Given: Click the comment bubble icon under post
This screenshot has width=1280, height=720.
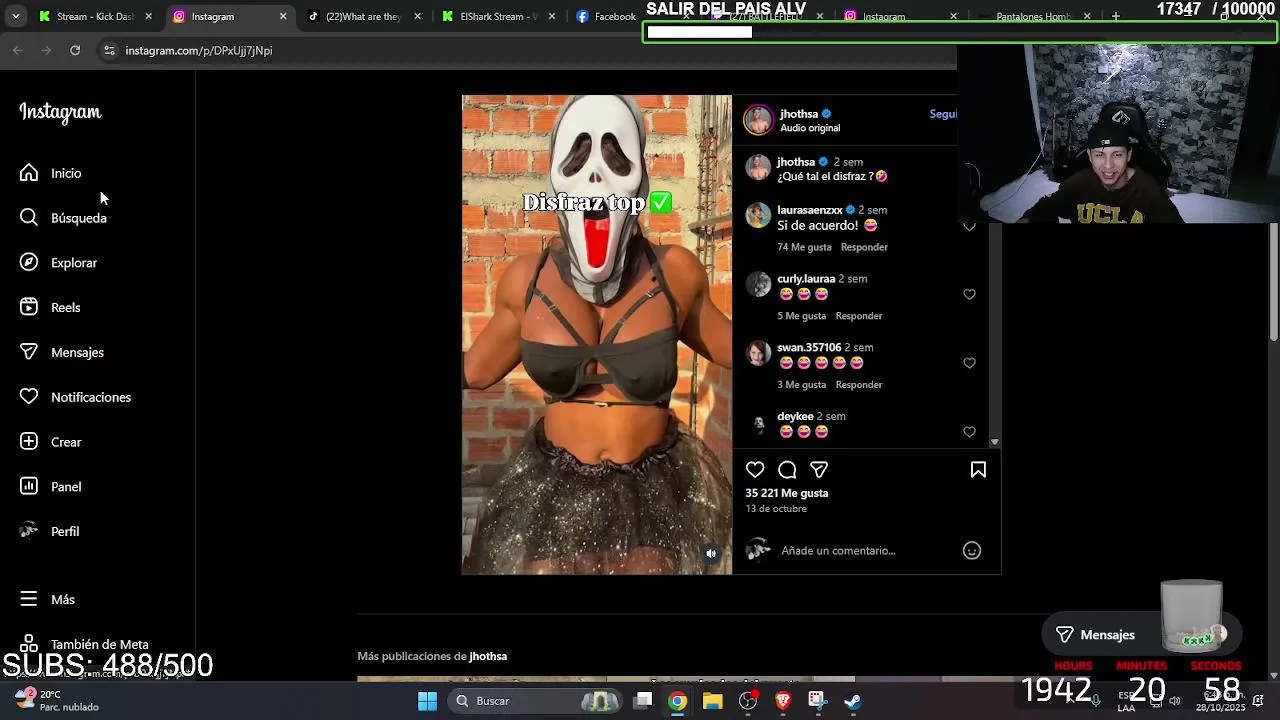Looking at the screenshot, I should pyautogui.click(x=787, y=470).
